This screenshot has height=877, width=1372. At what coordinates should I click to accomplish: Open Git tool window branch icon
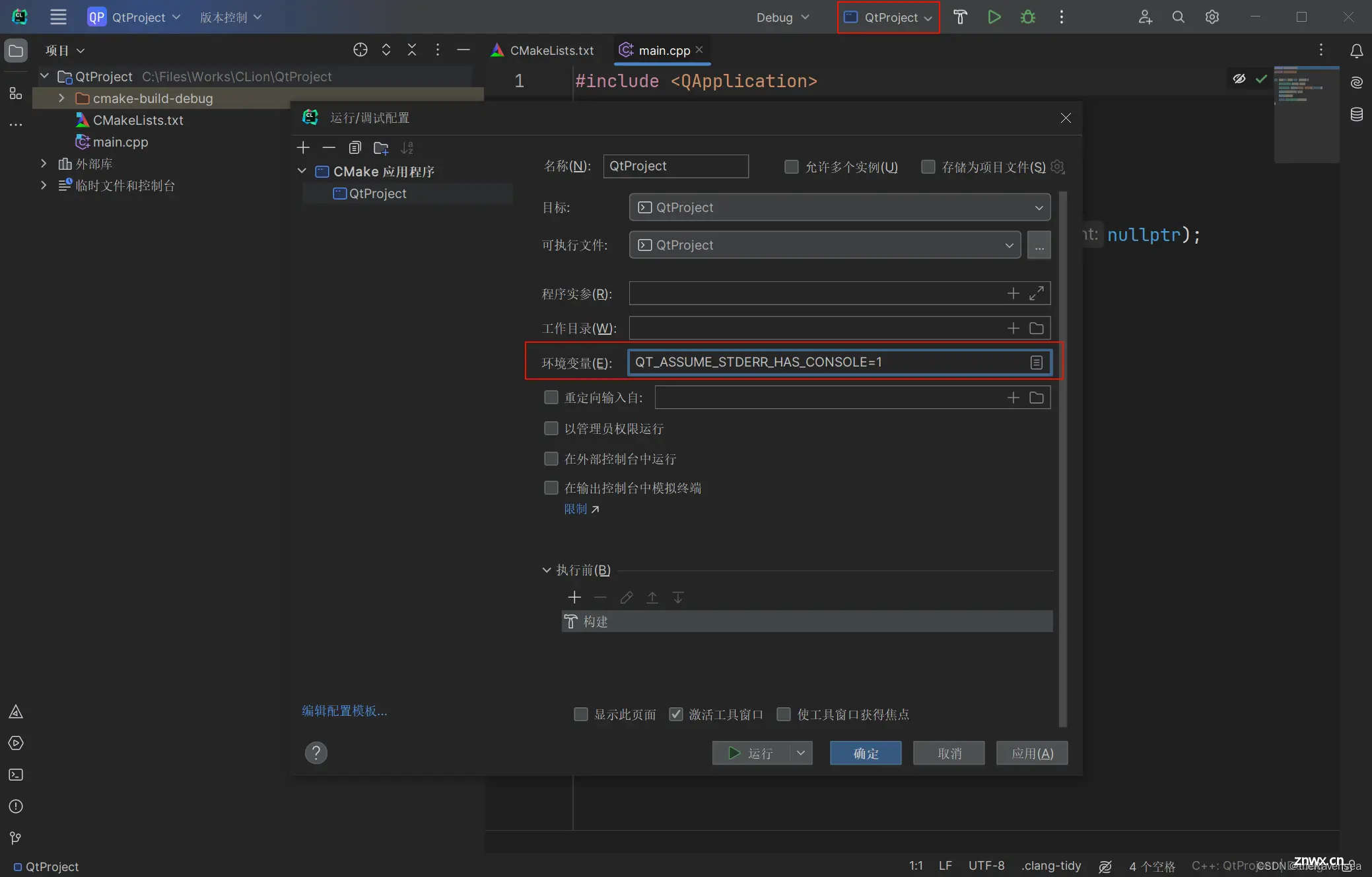pos(16,838)
